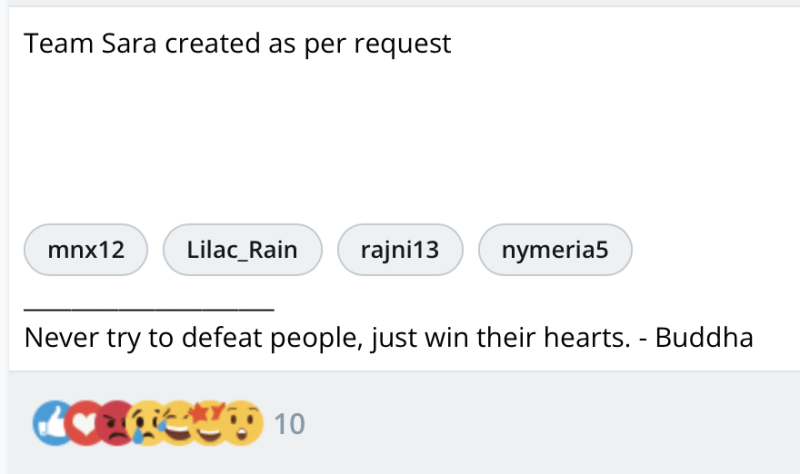Select the nymeria5 user tag
This screenshot has width=800, height=474.
[x=555, y=250]
